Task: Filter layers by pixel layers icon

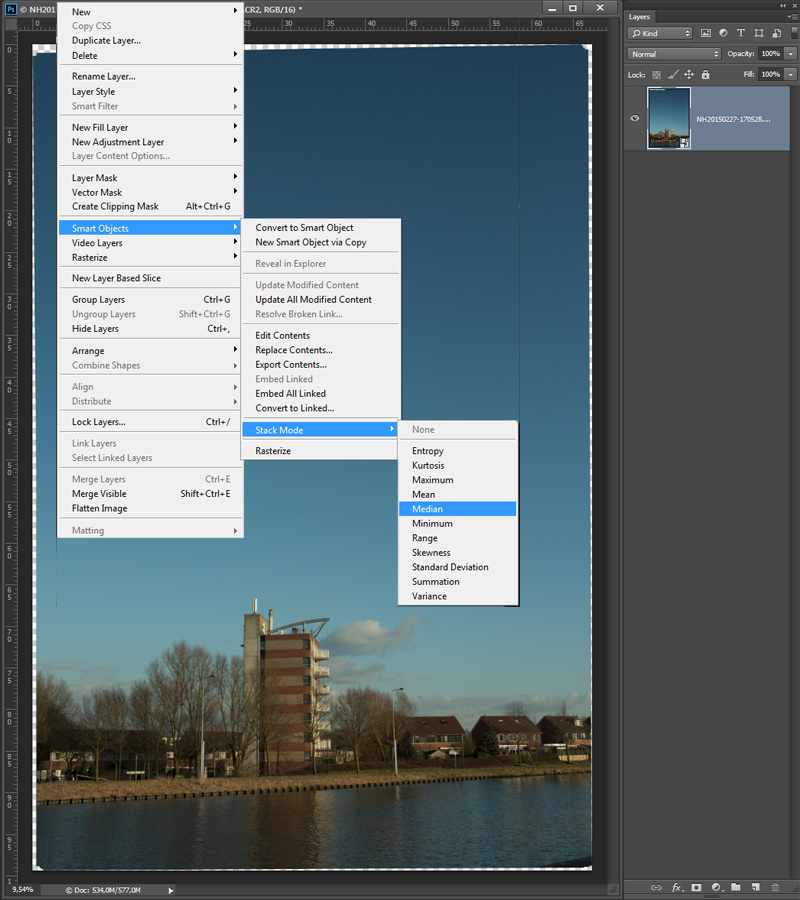Action: 706,33
